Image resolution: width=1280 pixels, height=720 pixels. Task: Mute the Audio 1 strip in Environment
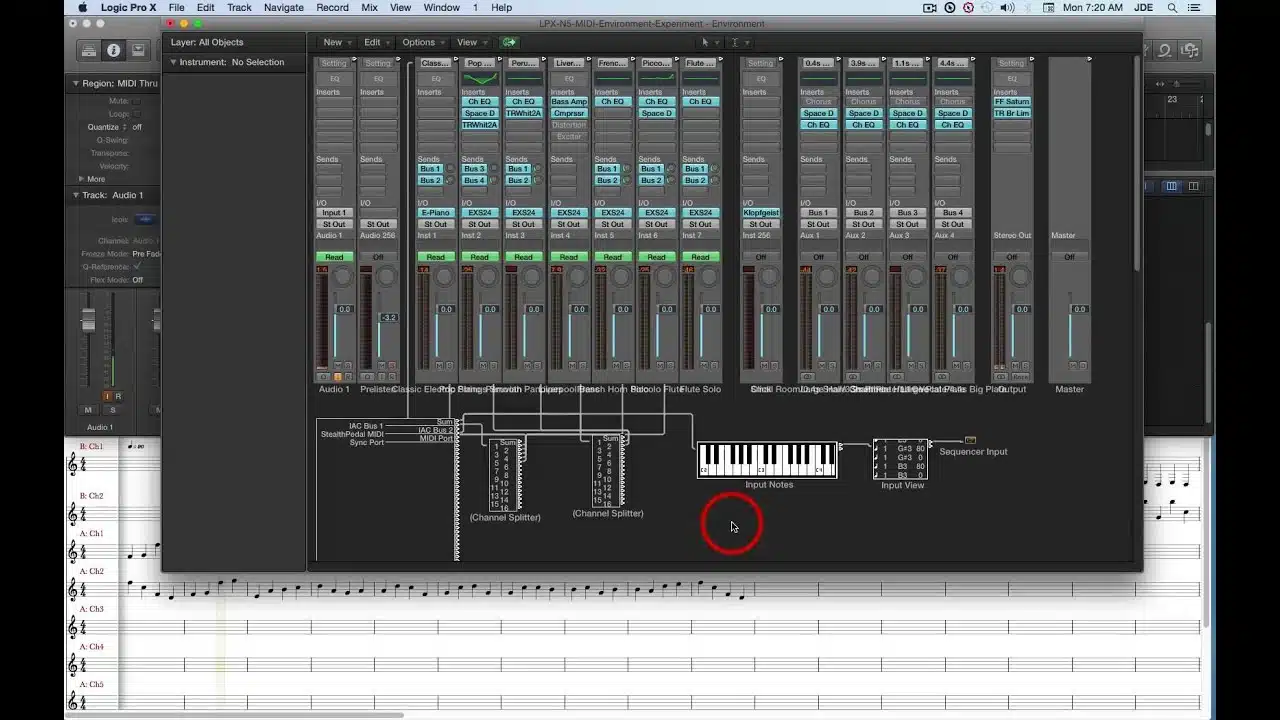tap(338, 365)
